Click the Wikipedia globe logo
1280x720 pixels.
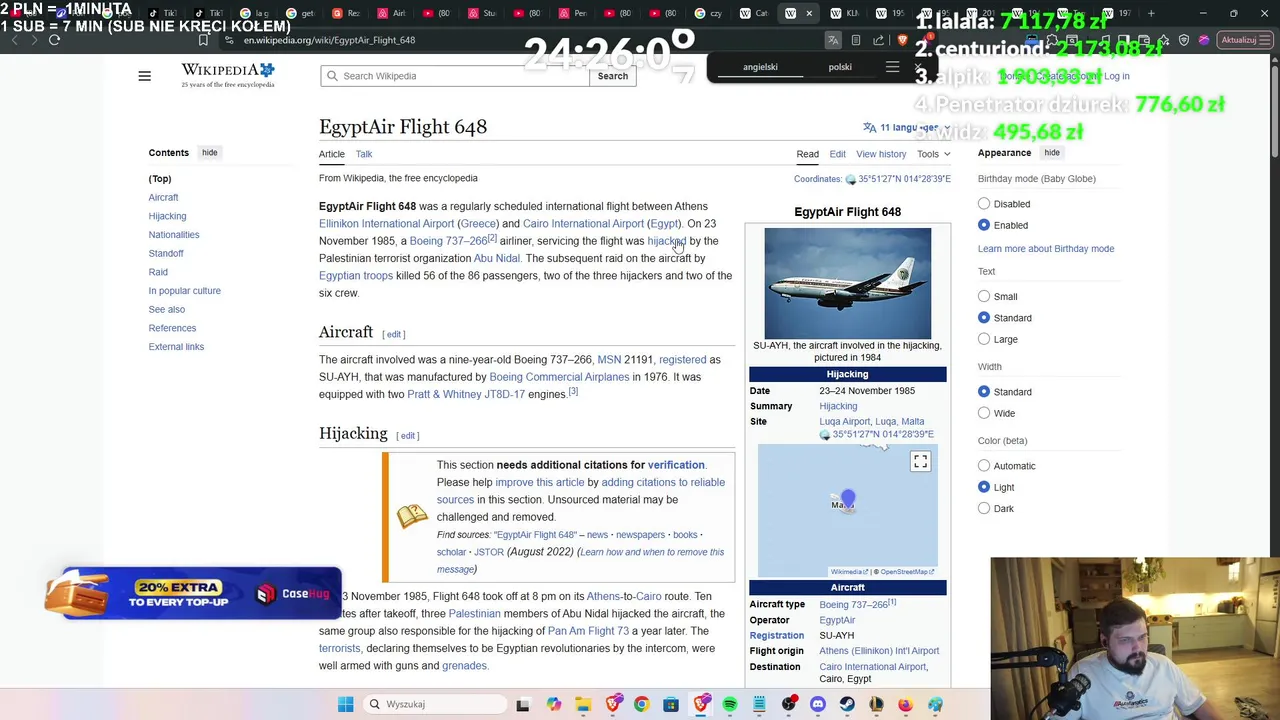tap(227, 75)
